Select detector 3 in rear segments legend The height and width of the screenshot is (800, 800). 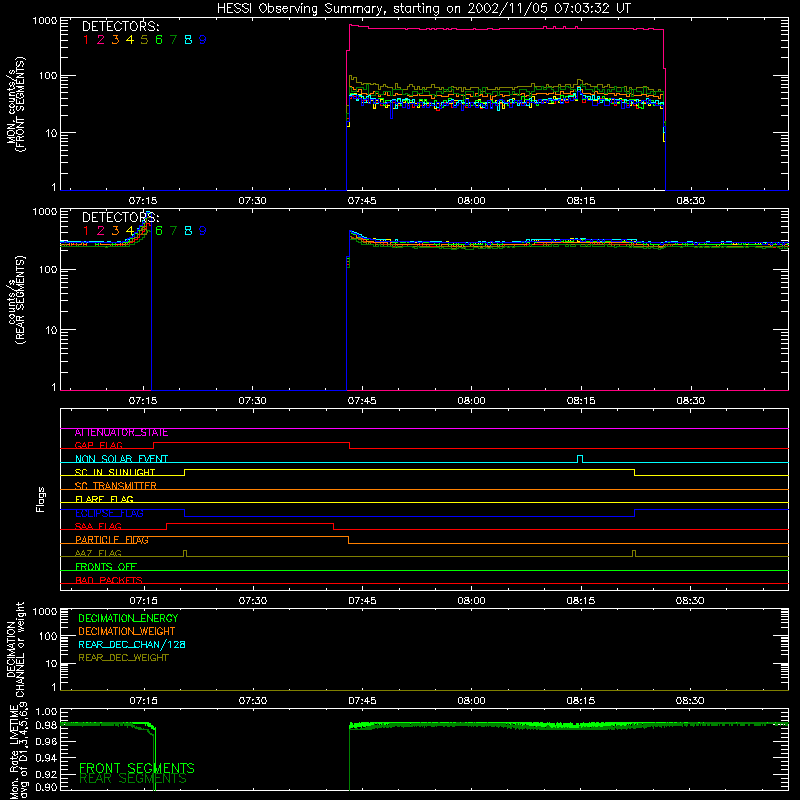115,231
